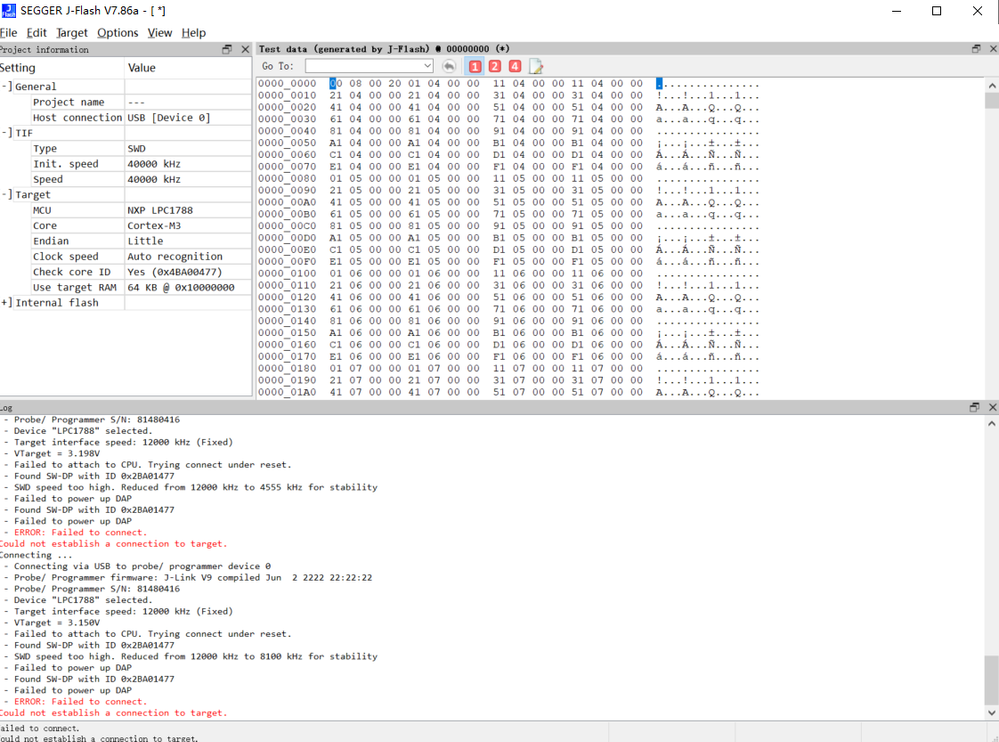This screenshot has width=999, height=742.
Task: Minimize the J-Flash window
Action: point(896,11)
